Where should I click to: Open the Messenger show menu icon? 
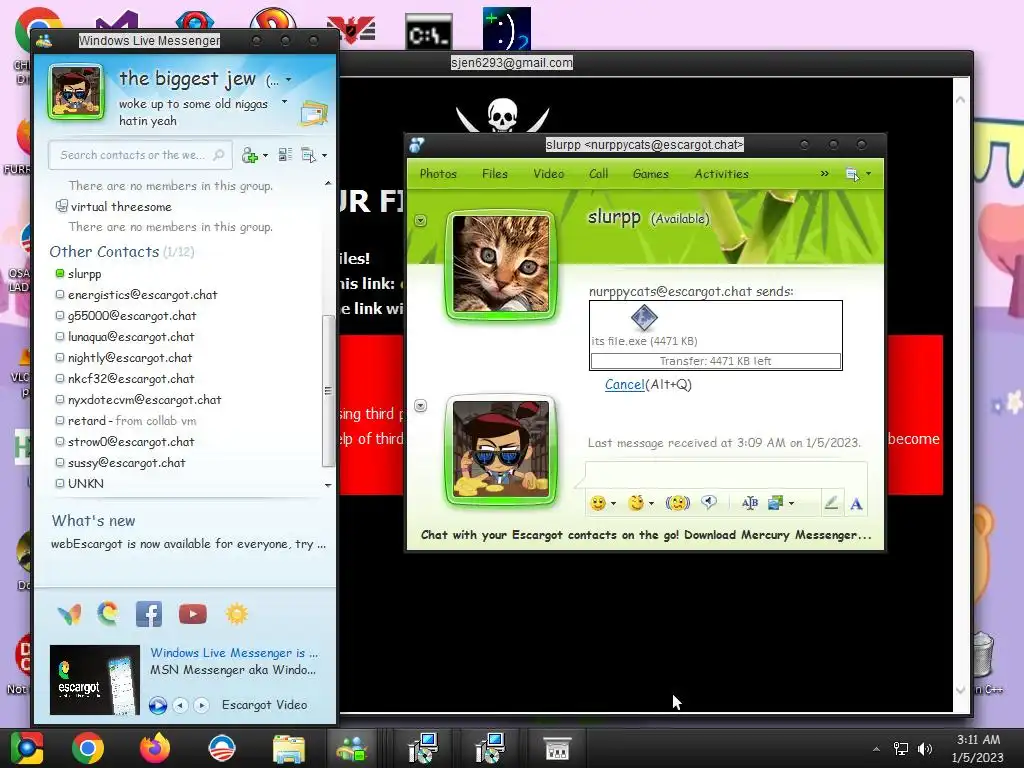coord(309,155)
